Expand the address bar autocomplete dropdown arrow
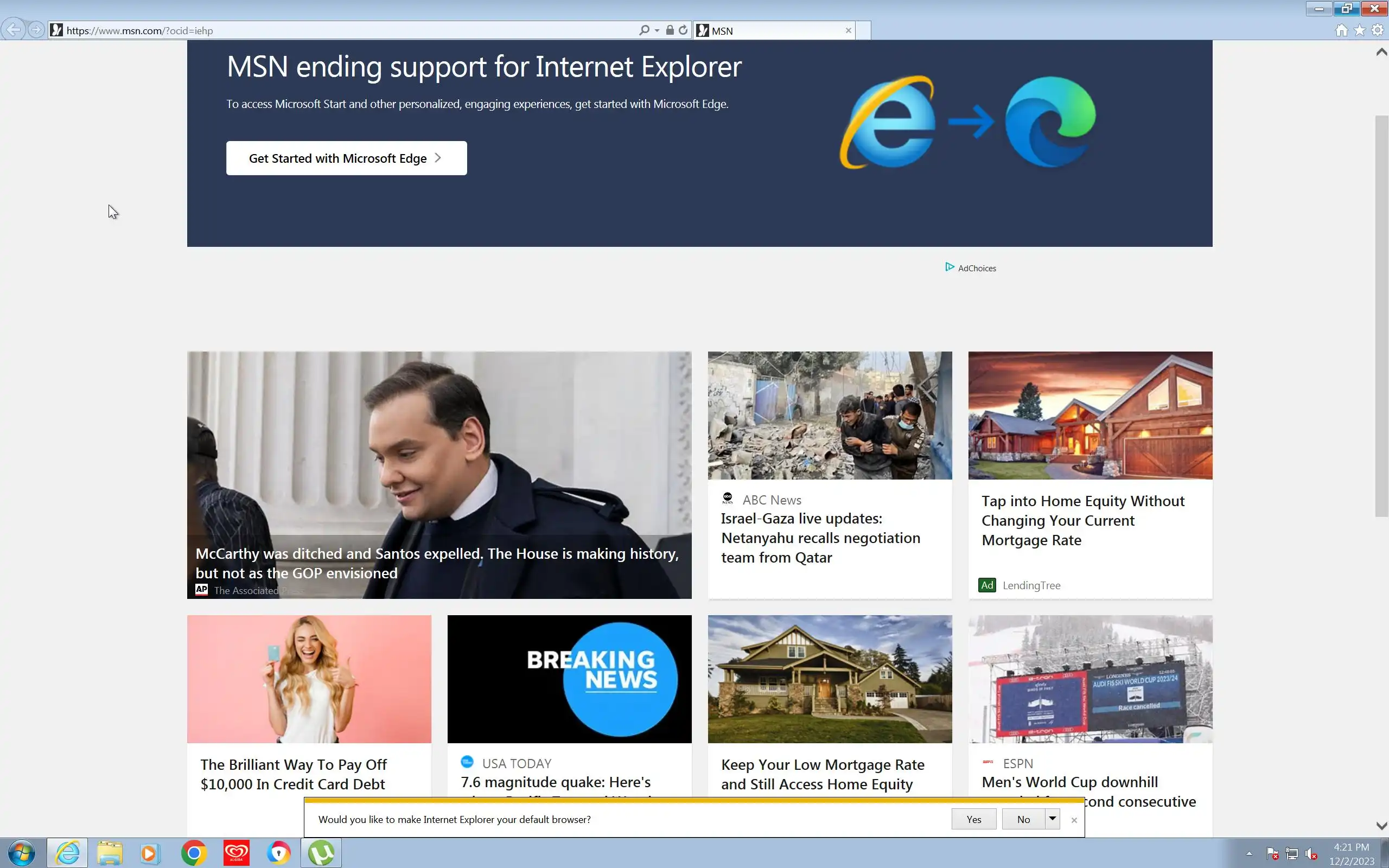The image size is (1389, 868). [x=657, y=30]
